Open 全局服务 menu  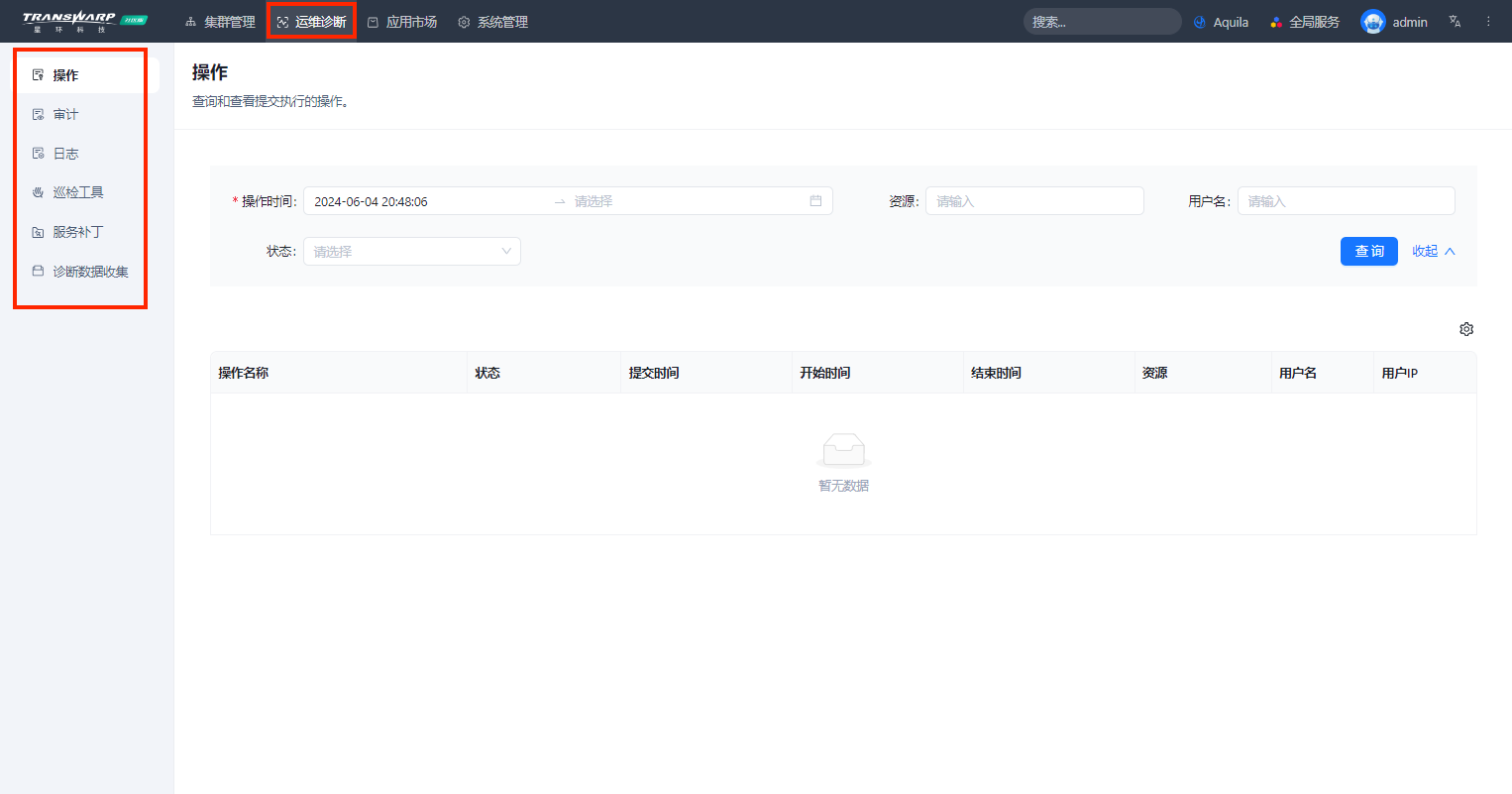[1305, 22]
